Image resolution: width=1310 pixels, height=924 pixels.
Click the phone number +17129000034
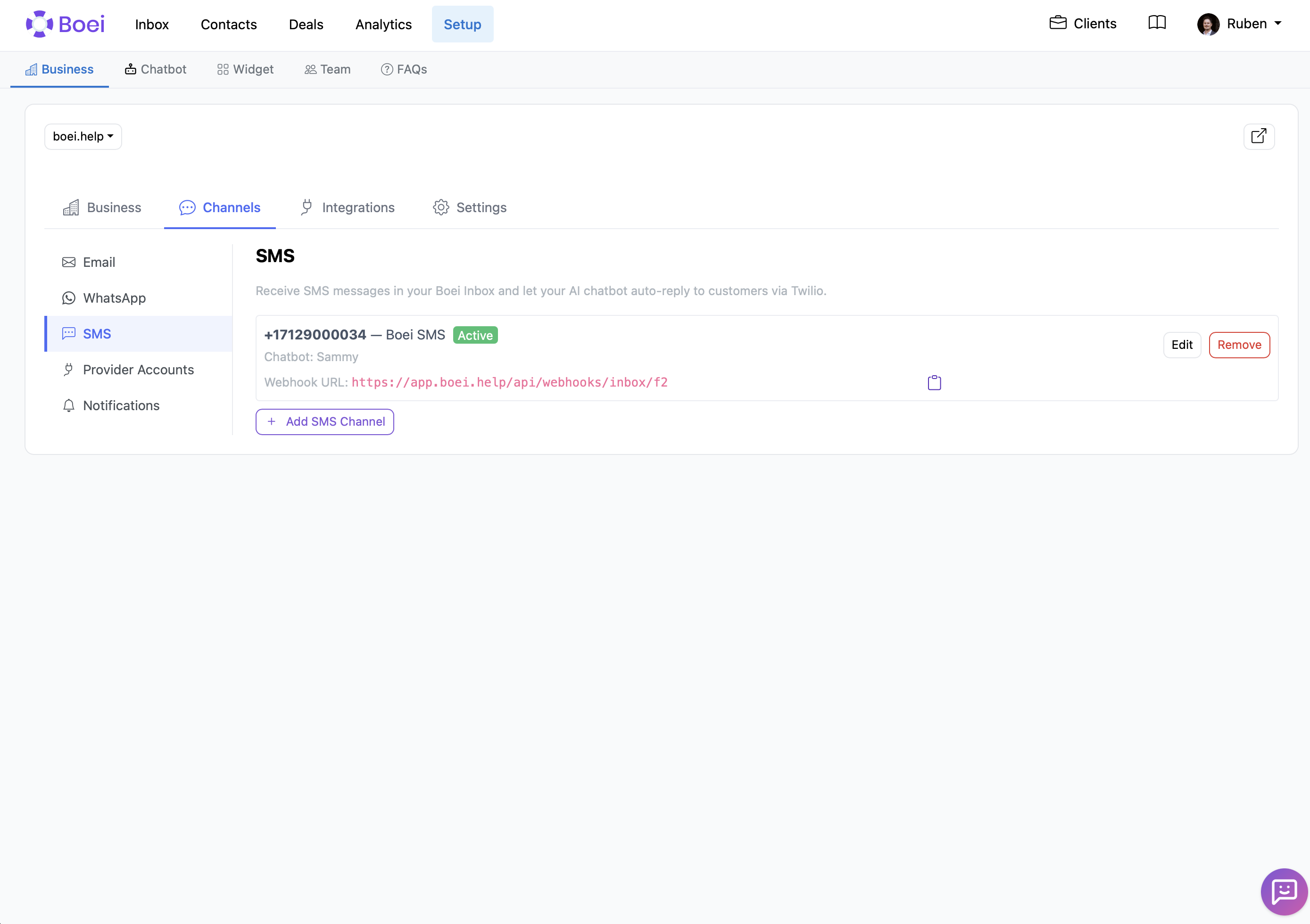pyautogui.click(x=315, y=335)
